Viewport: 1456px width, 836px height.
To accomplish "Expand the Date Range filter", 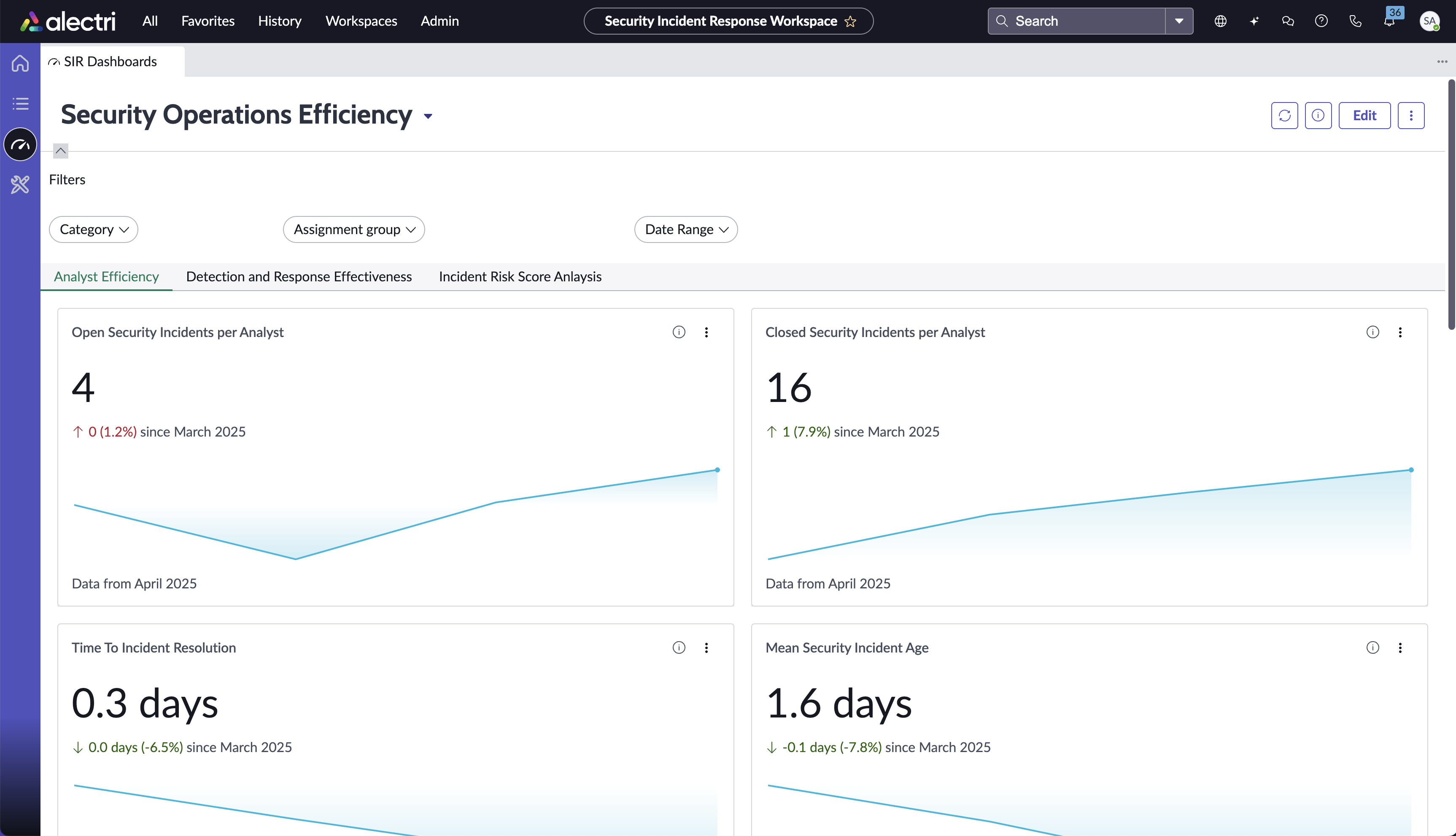I will tap(685, 229).
